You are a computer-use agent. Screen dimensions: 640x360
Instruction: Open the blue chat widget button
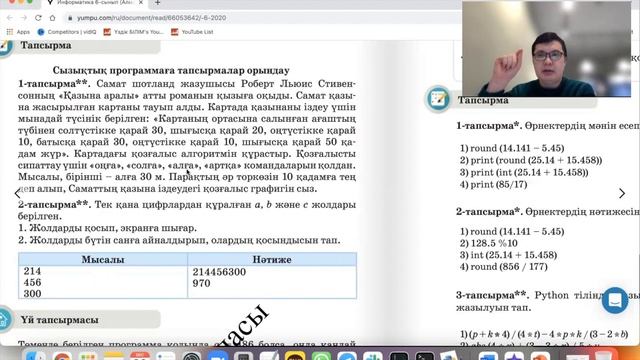coord(615,300)
